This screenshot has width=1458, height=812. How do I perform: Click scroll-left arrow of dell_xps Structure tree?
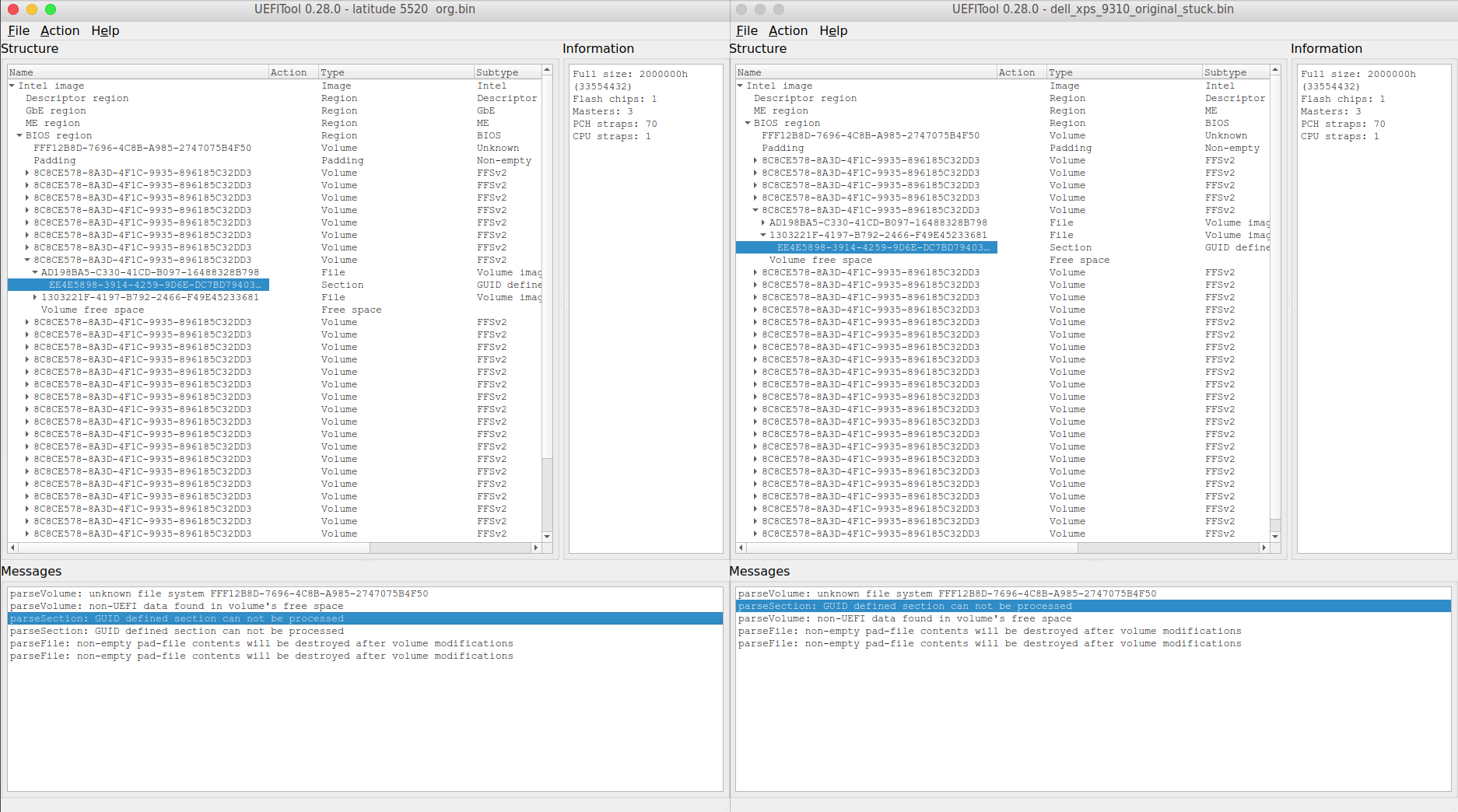click(x=741, y=548)
